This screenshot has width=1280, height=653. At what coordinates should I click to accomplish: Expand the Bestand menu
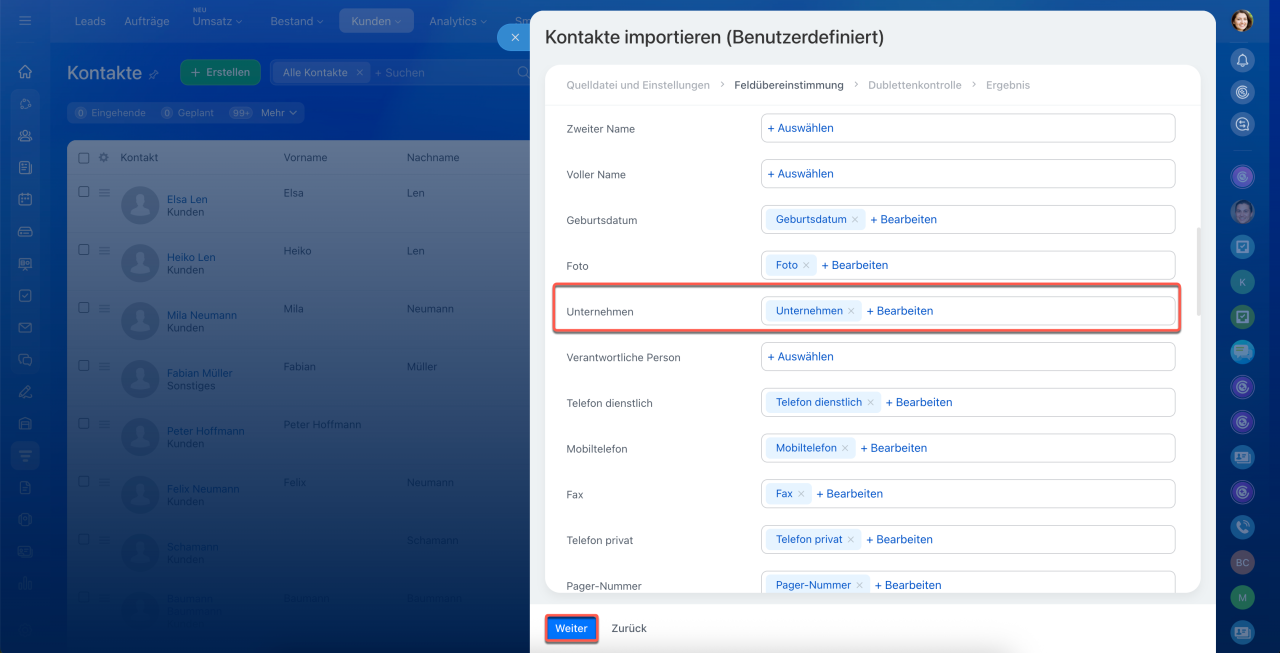297,21
